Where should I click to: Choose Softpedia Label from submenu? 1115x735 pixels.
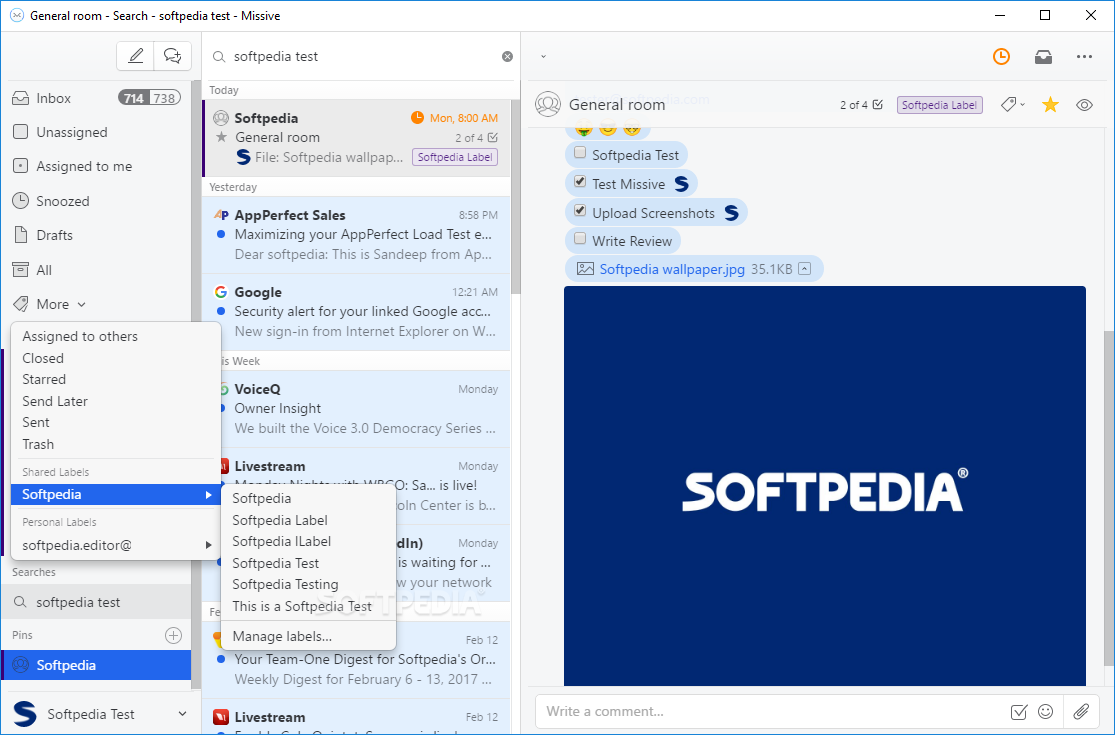pos(309,520)
